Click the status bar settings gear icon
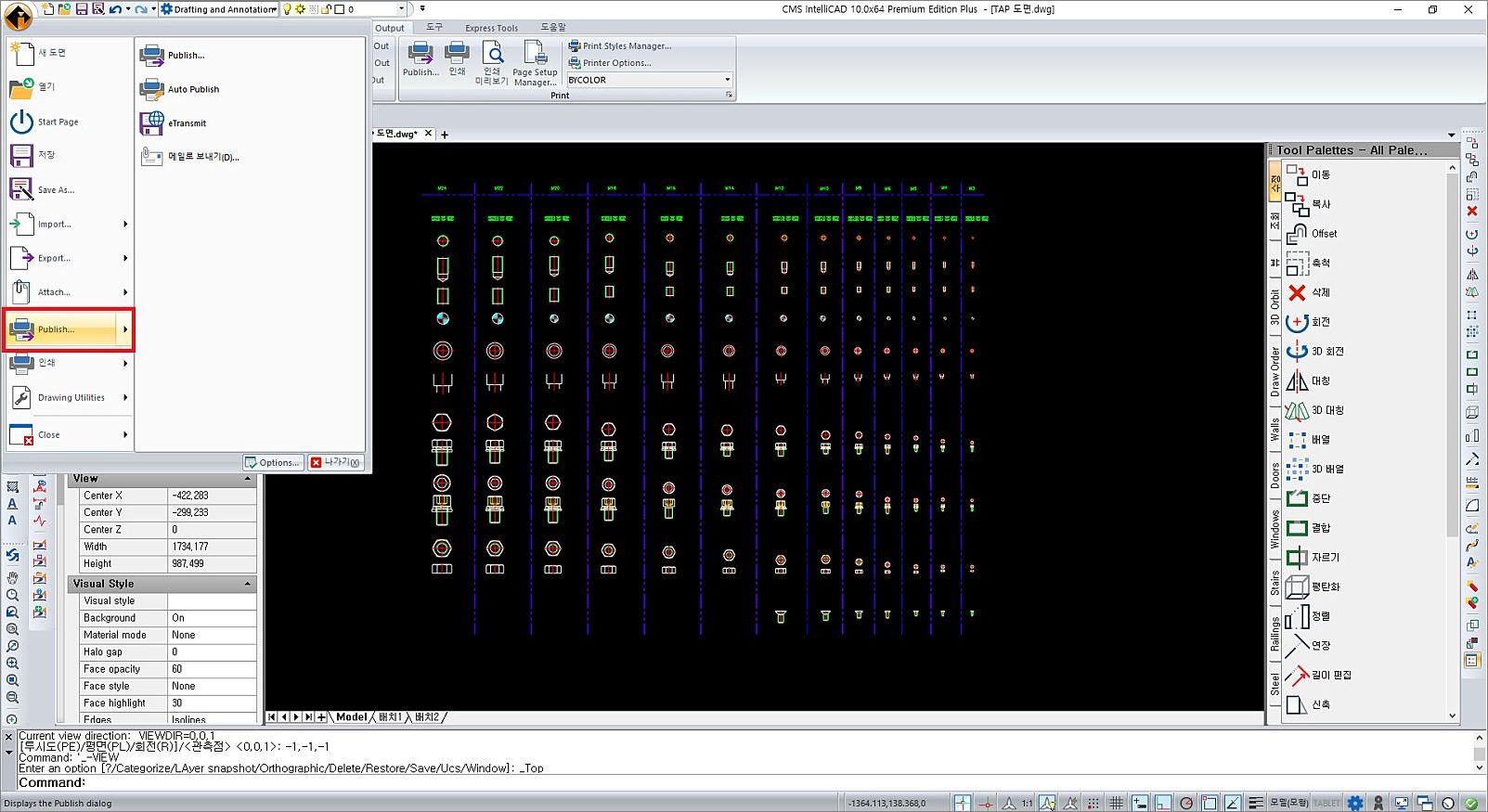This screenshot has height=812, width=1488. tap(1355, 803)
